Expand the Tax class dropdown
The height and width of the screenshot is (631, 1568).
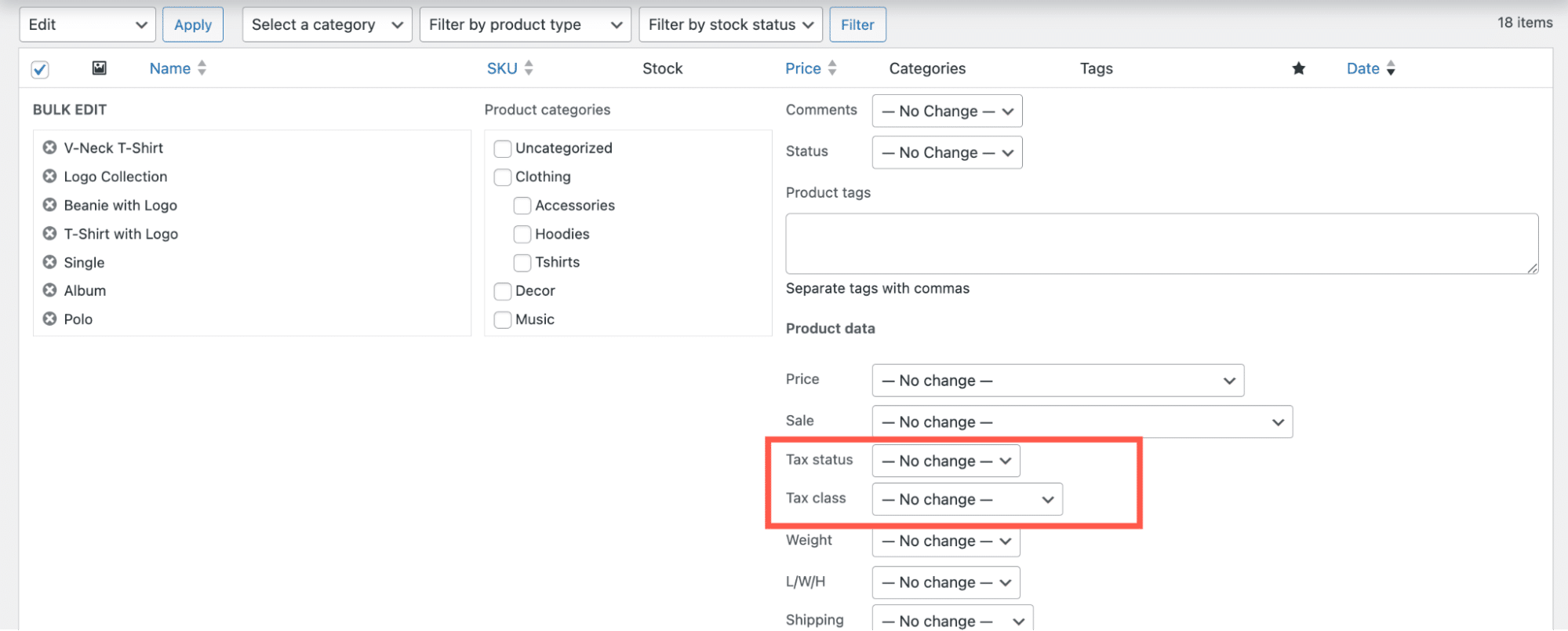tap(966, 499)
